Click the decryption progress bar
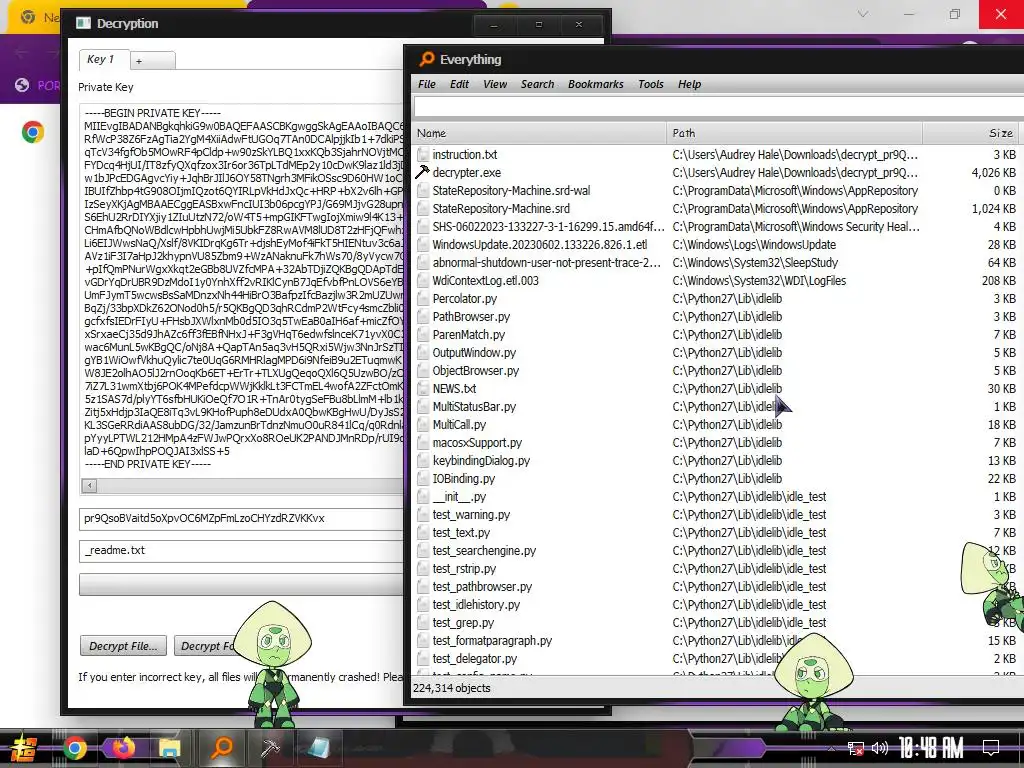 242,584
